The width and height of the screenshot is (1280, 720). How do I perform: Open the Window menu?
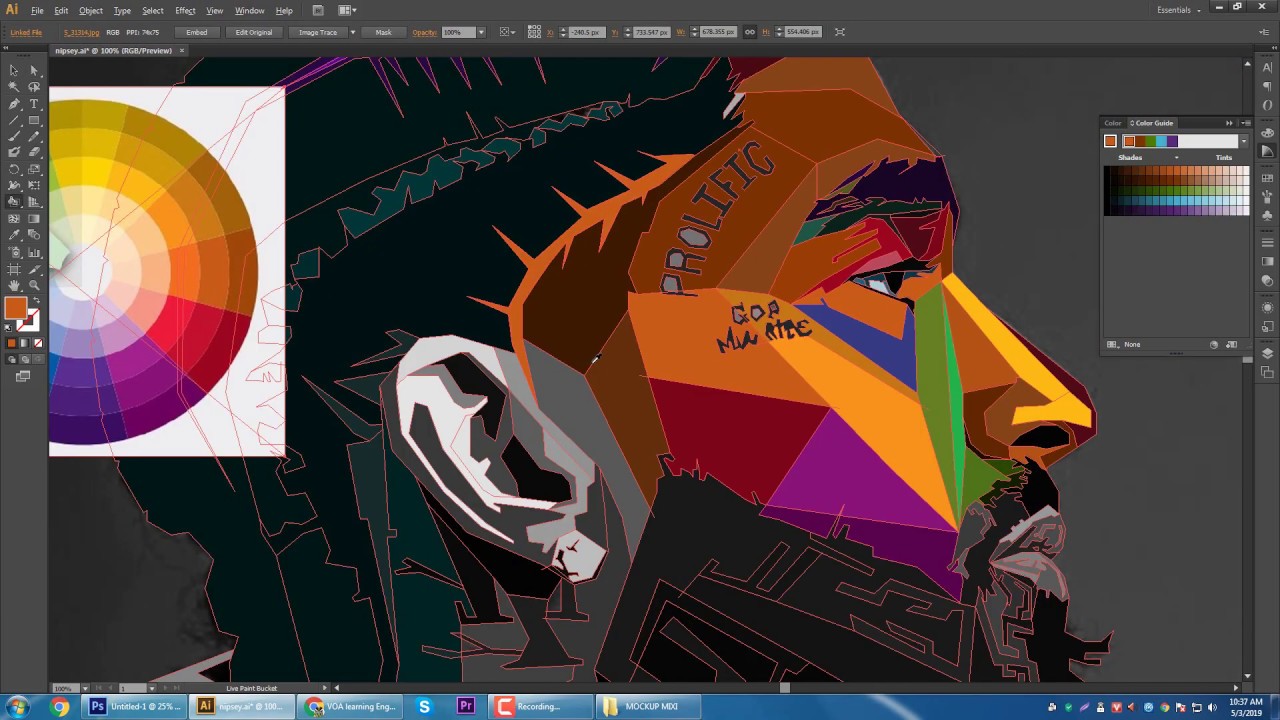pos(249,10)
